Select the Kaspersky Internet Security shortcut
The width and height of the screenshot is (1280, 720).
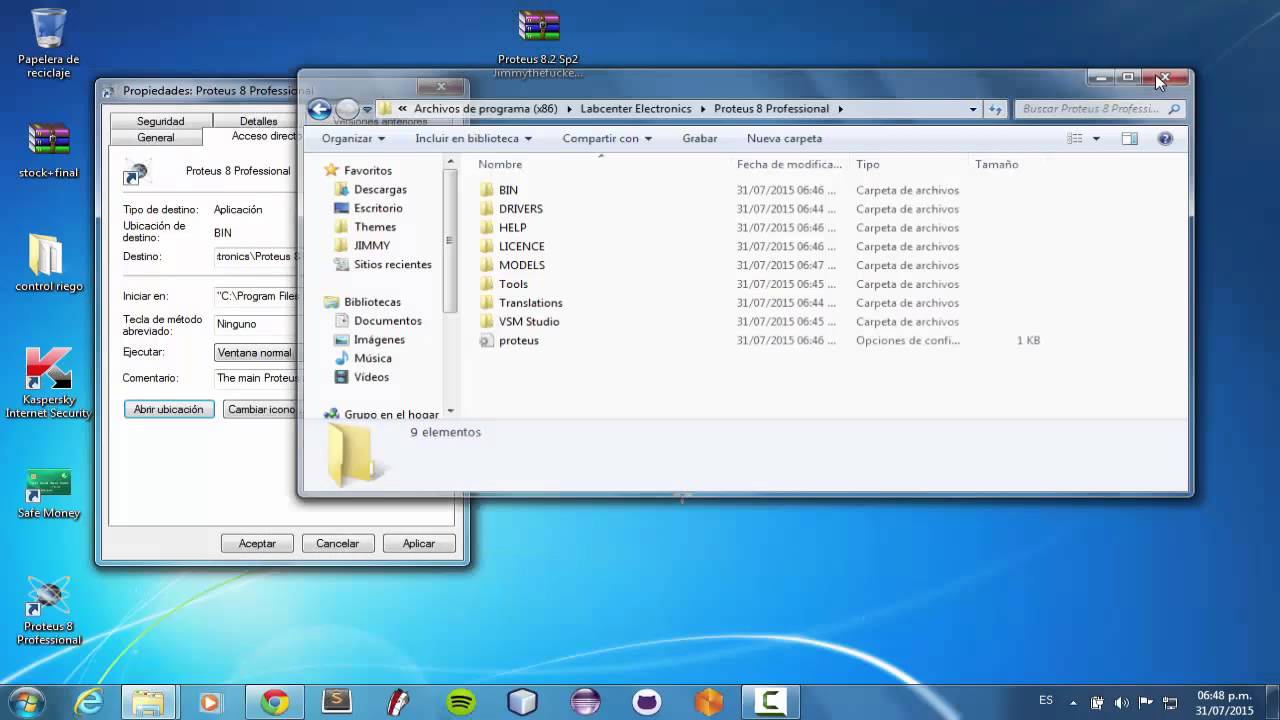pos(48,383)
